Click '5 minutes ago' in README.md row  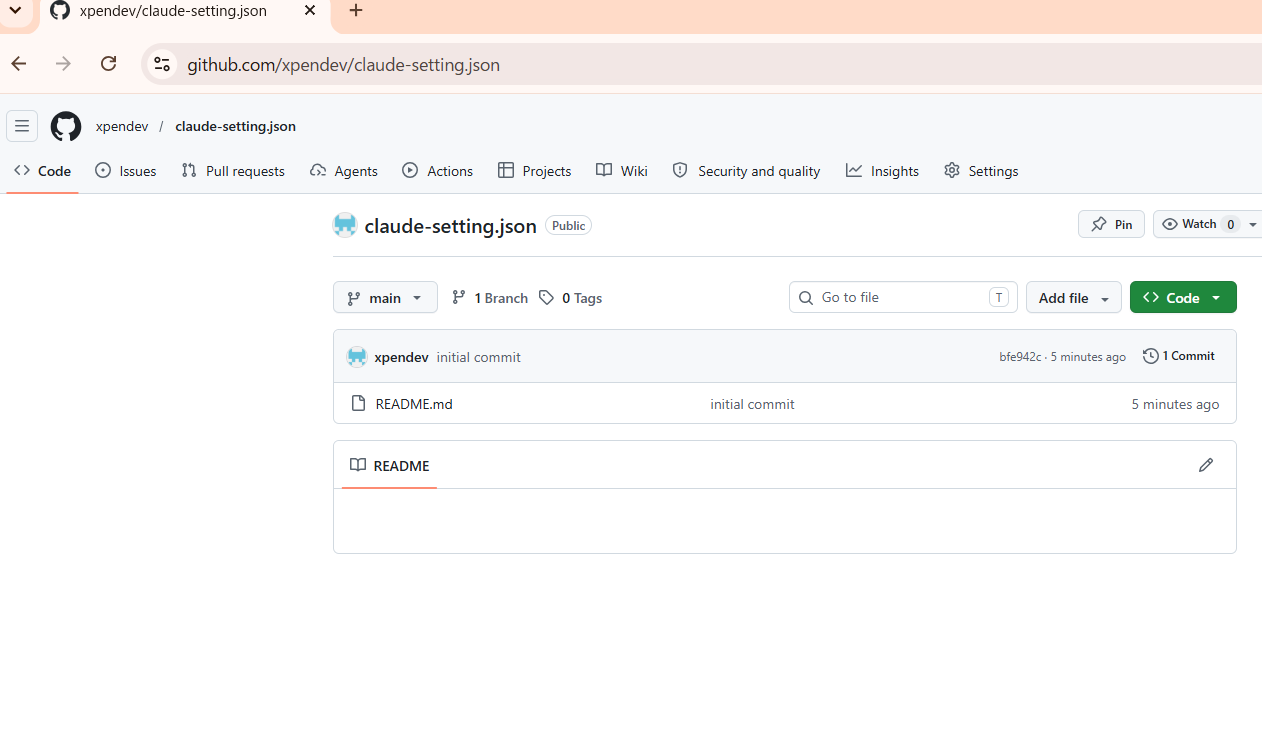1175,404
